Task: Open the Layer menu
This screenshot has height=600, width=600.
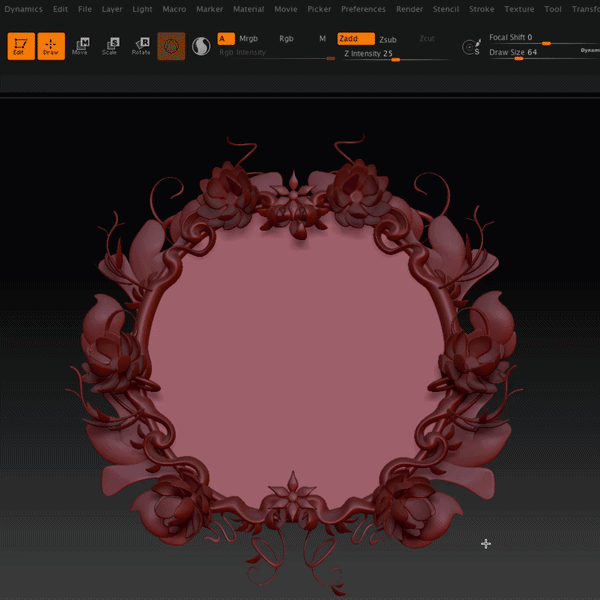Action: pyautogui.click(x=112, y=9)
